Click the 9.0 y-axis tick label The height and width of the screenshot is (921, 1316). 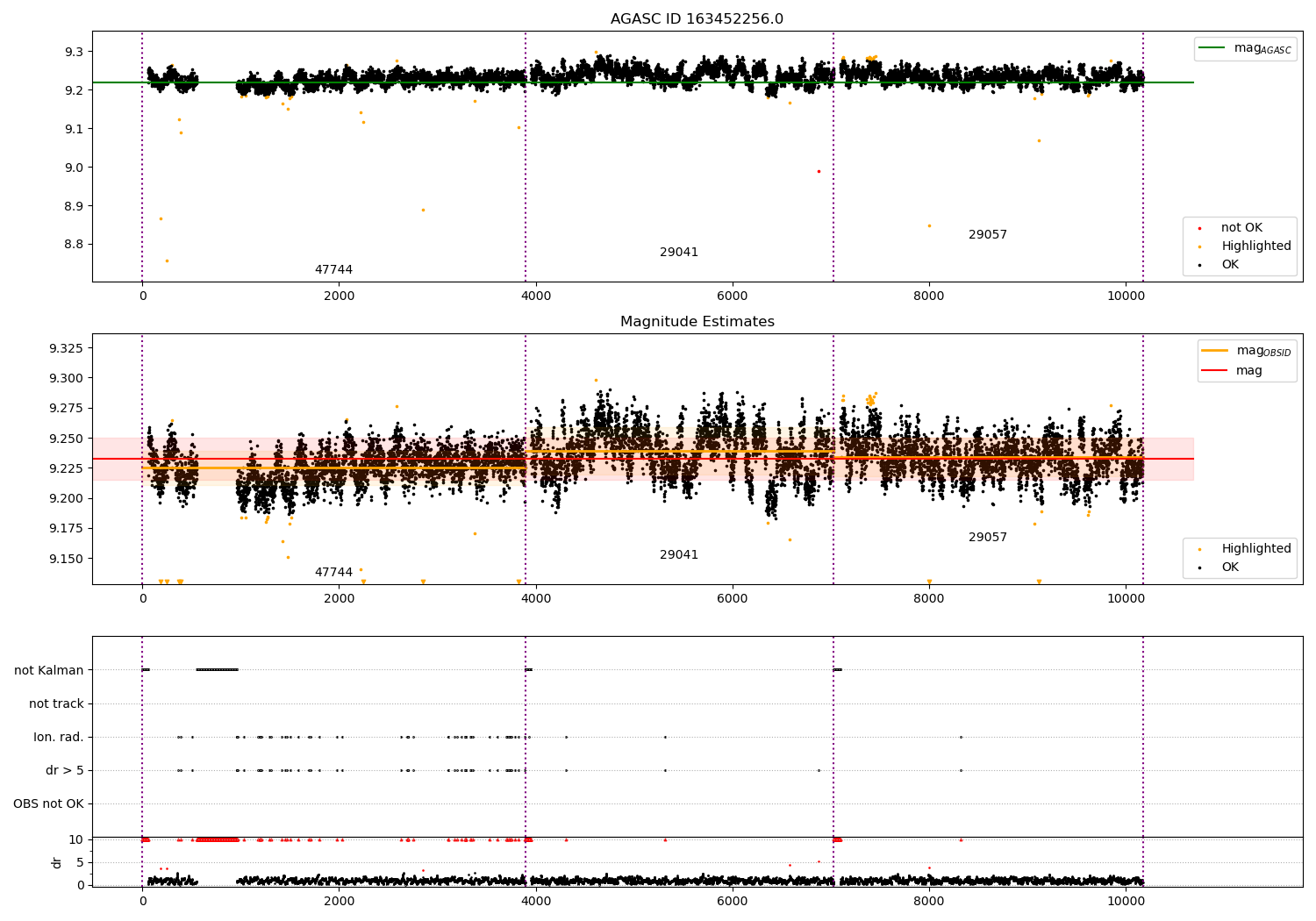coord(75,168)
